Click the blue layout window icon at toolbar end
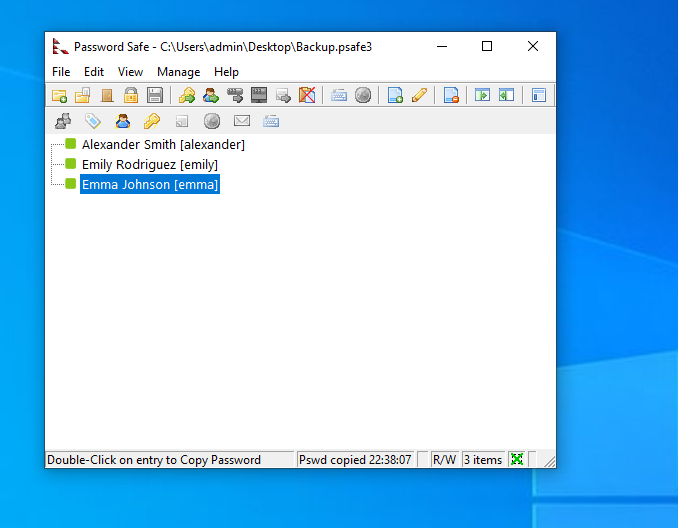This screenshot has height=528, width=678. point(539,95)
